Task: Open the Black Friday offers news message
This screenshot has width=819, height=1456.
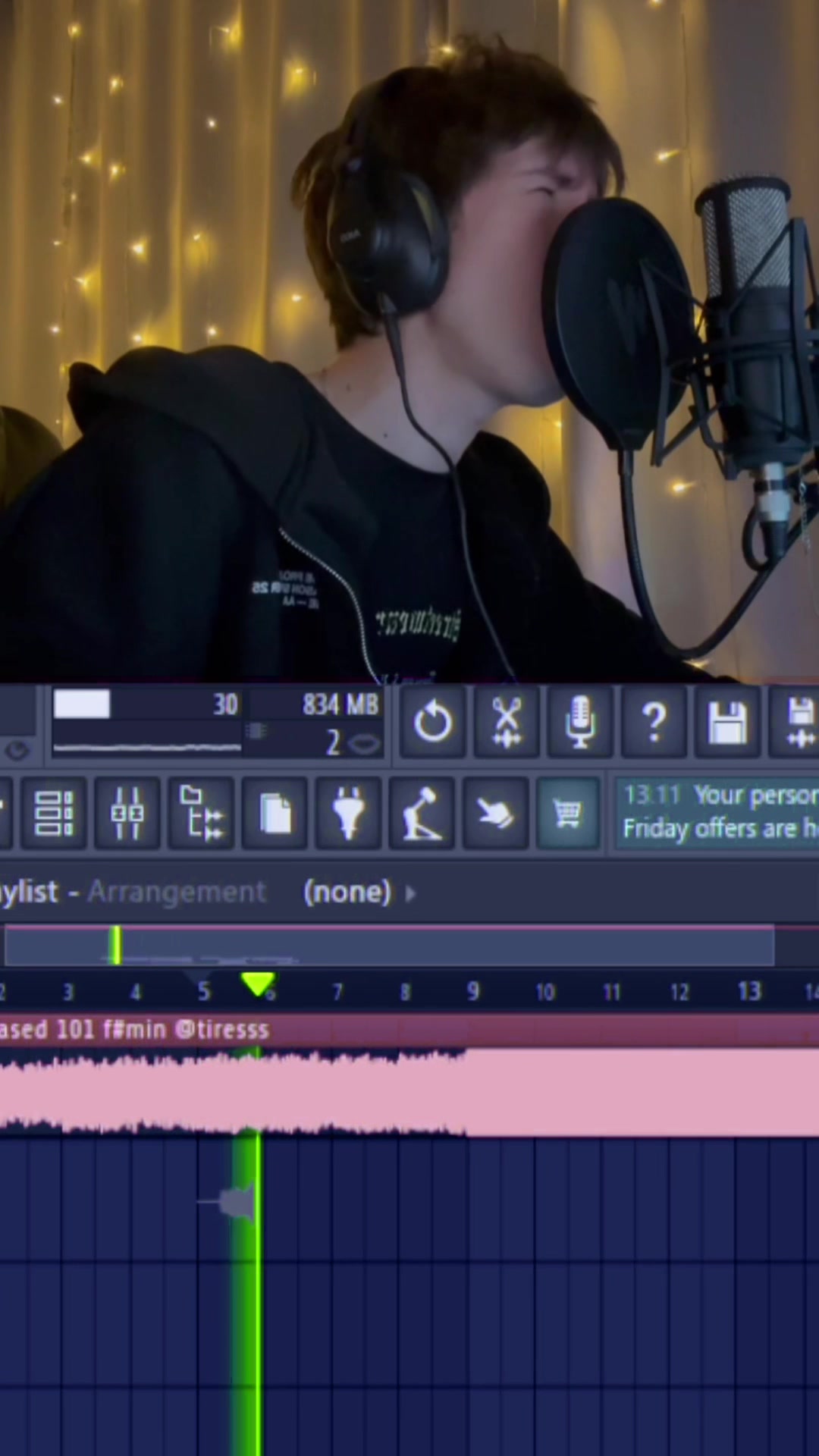Action: click(717, 812)
